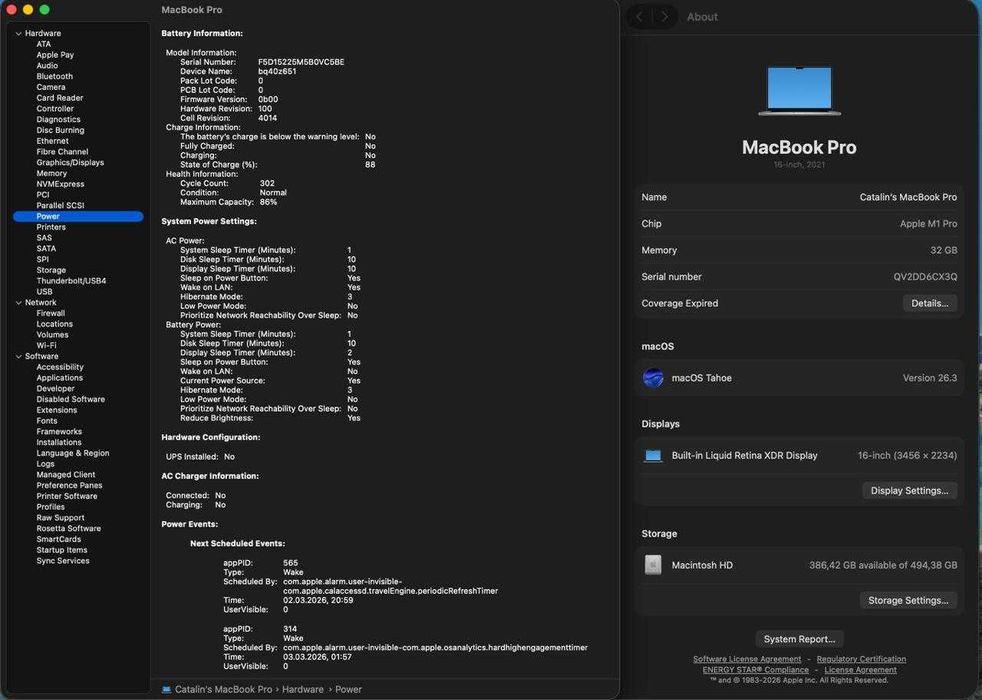Image resolution: width=982 pixels, height=700 pixels.
Task: Select Wi-Fi under Network
Action: click(46, 345)
